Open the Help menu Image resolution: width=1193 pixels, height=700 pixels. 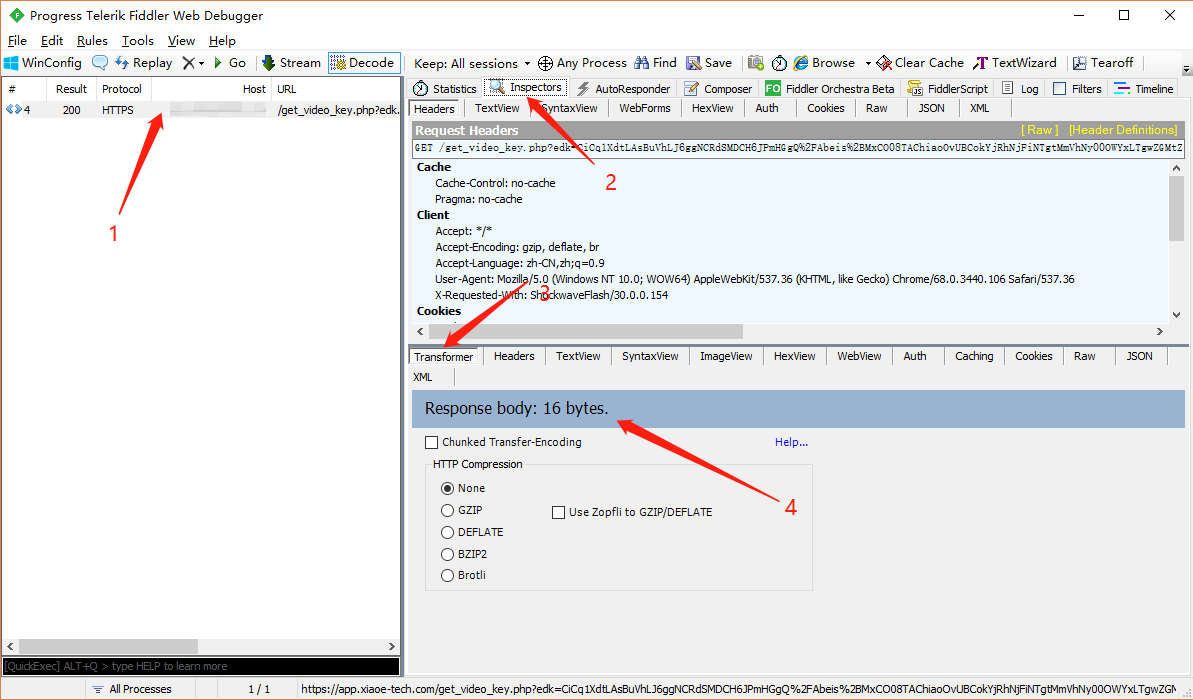pyautogui.click(x=222, y=40)
